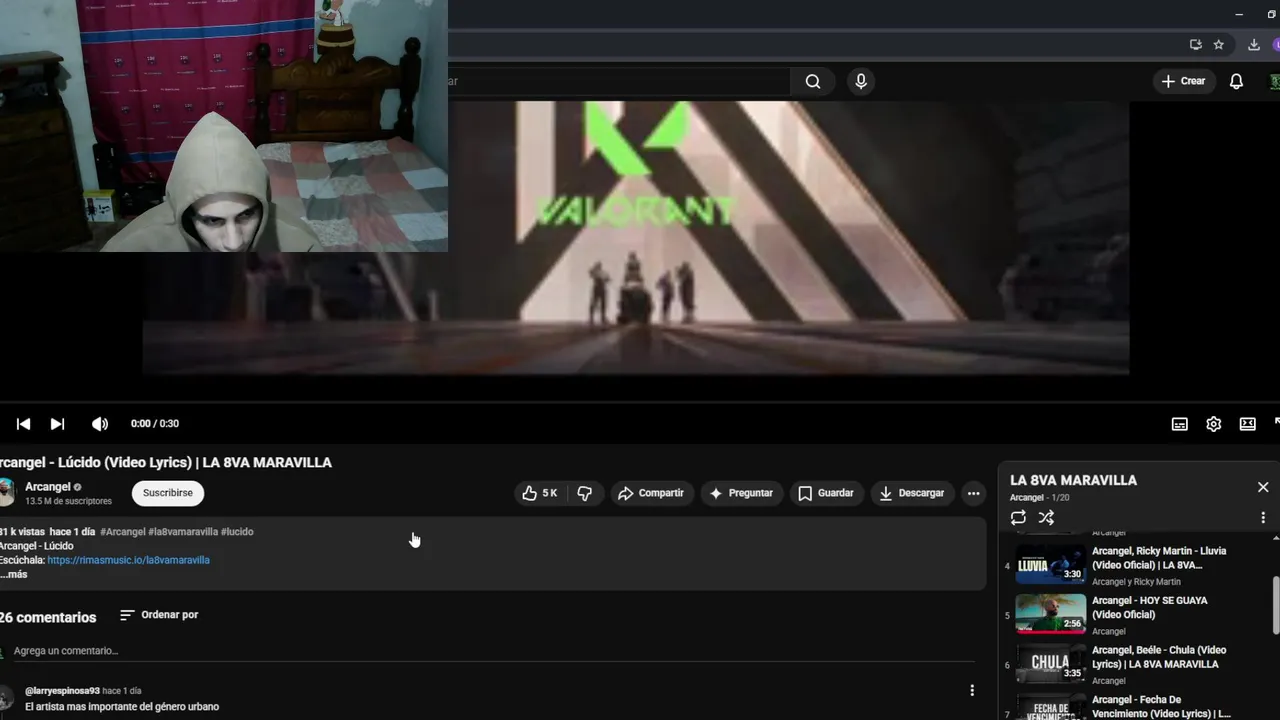Screen dimensions: 1280x720
Task: Close the LA 8VA MARAVILLA playlist panel
Action: pos(1263,487)
